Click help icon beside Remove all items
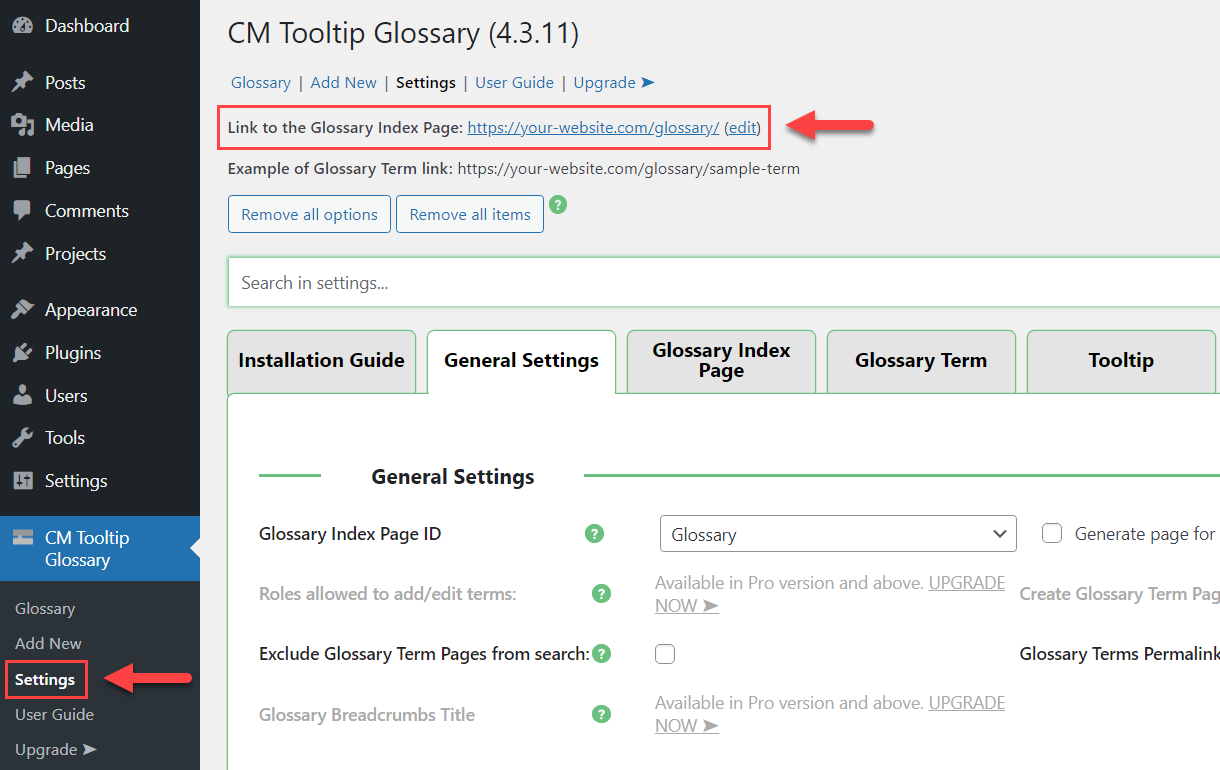Screen dimensions: 1220x770 coord(558,205)
